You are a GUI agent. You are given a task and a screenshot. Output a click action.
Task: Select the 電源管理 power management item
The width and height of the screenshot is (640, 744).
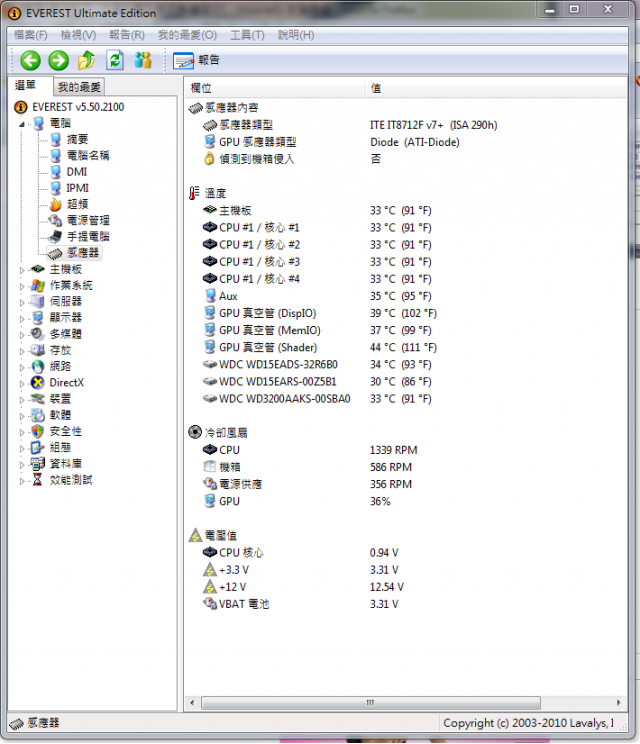pyautogui.click(x=88, y=220)
